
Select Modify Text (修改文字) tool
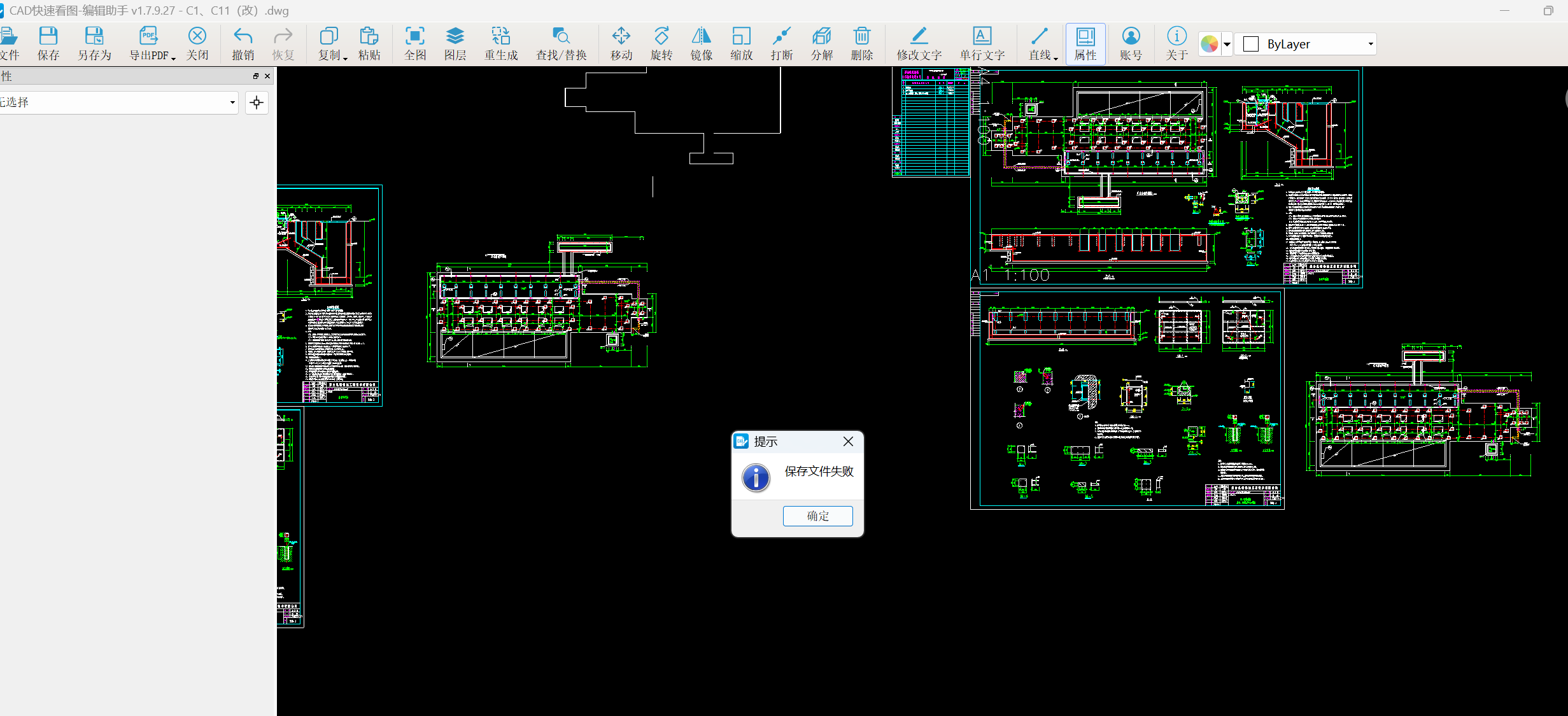pyautogui.click(x=919, y=43)
